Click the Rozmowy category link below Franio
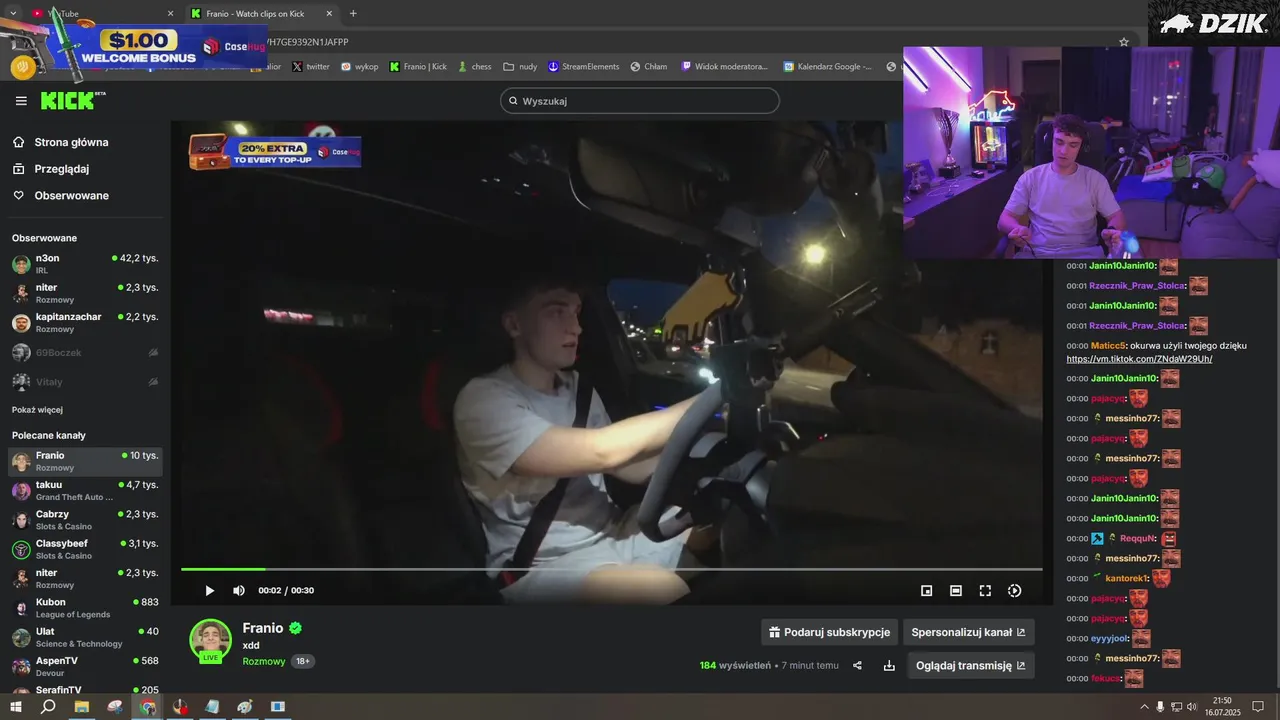The width and height of the screenshot is (1280, 720). [x=264, y=661]
